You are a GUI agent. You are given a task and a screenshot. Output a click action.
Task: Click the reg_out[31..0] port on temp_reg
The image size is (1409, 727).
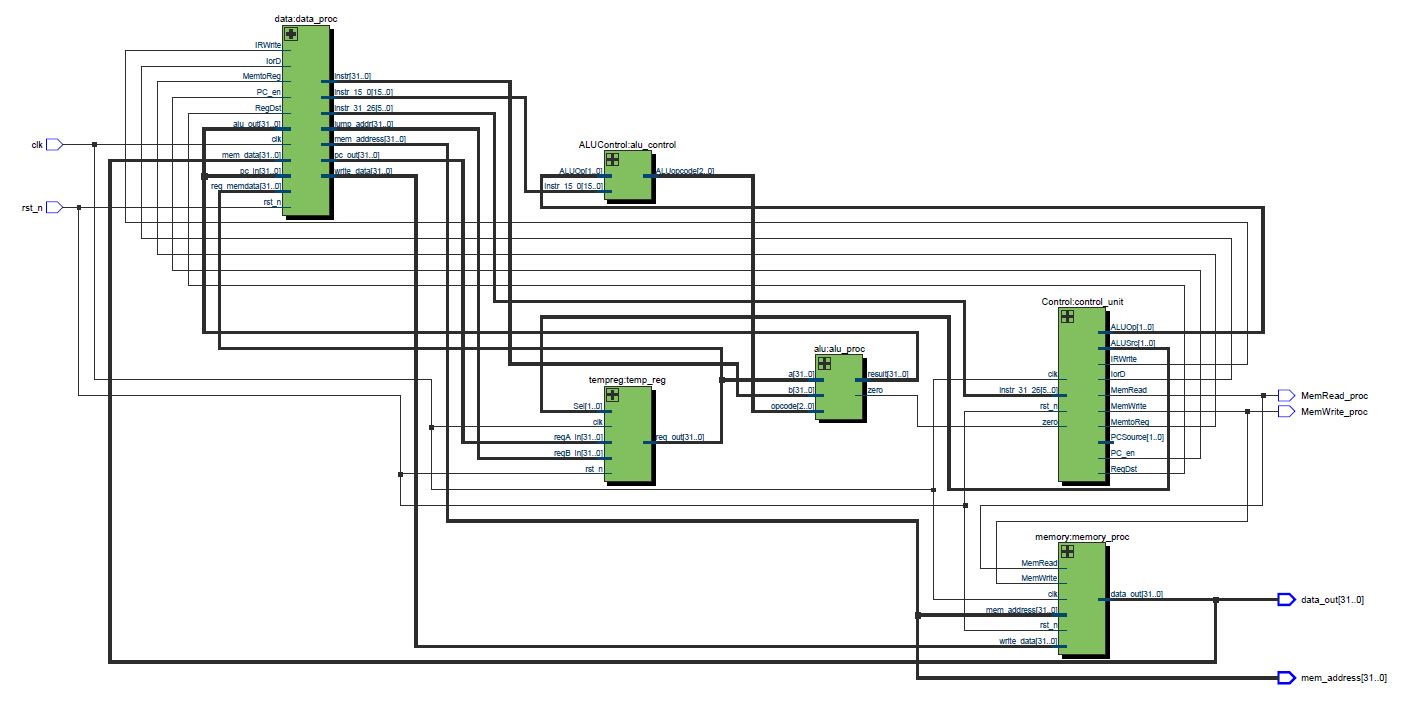coord(681,437)
